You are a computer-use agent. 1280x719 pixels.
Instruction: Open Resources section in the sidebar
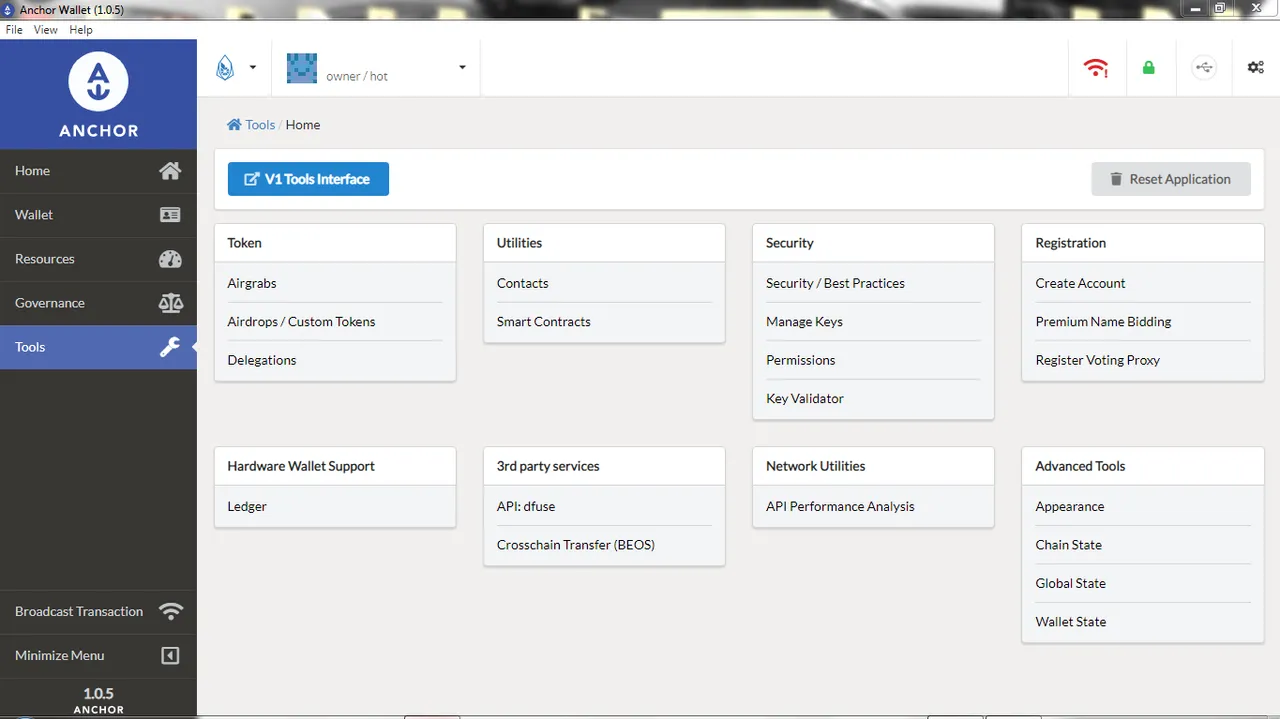[x=98, y=259]
